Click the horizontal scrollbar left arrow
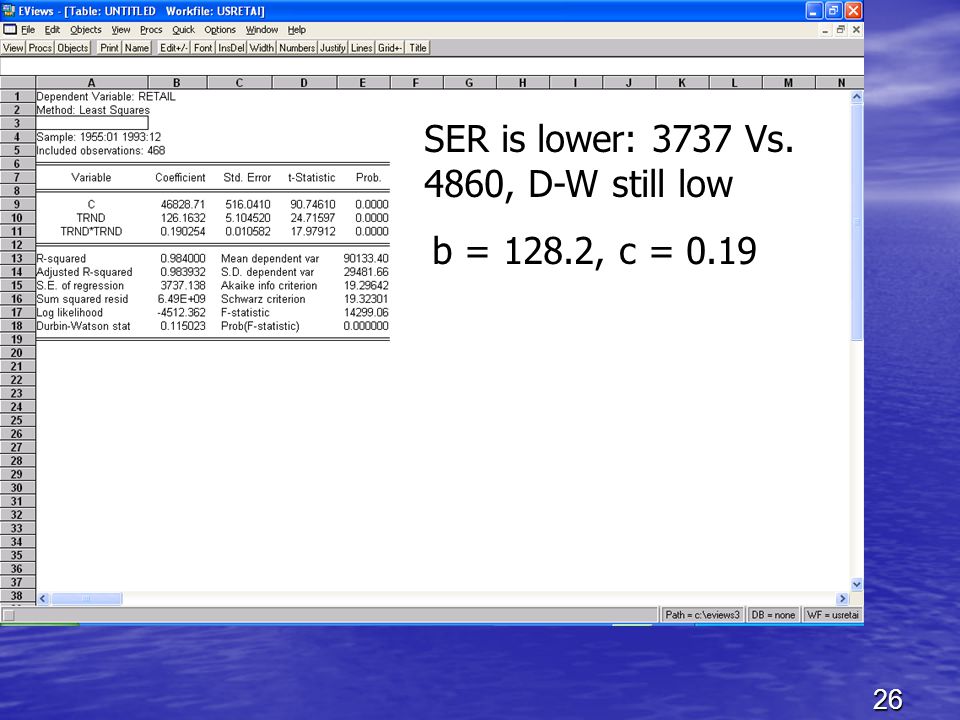This screenshot has height=720, width=960. point(43,598)
